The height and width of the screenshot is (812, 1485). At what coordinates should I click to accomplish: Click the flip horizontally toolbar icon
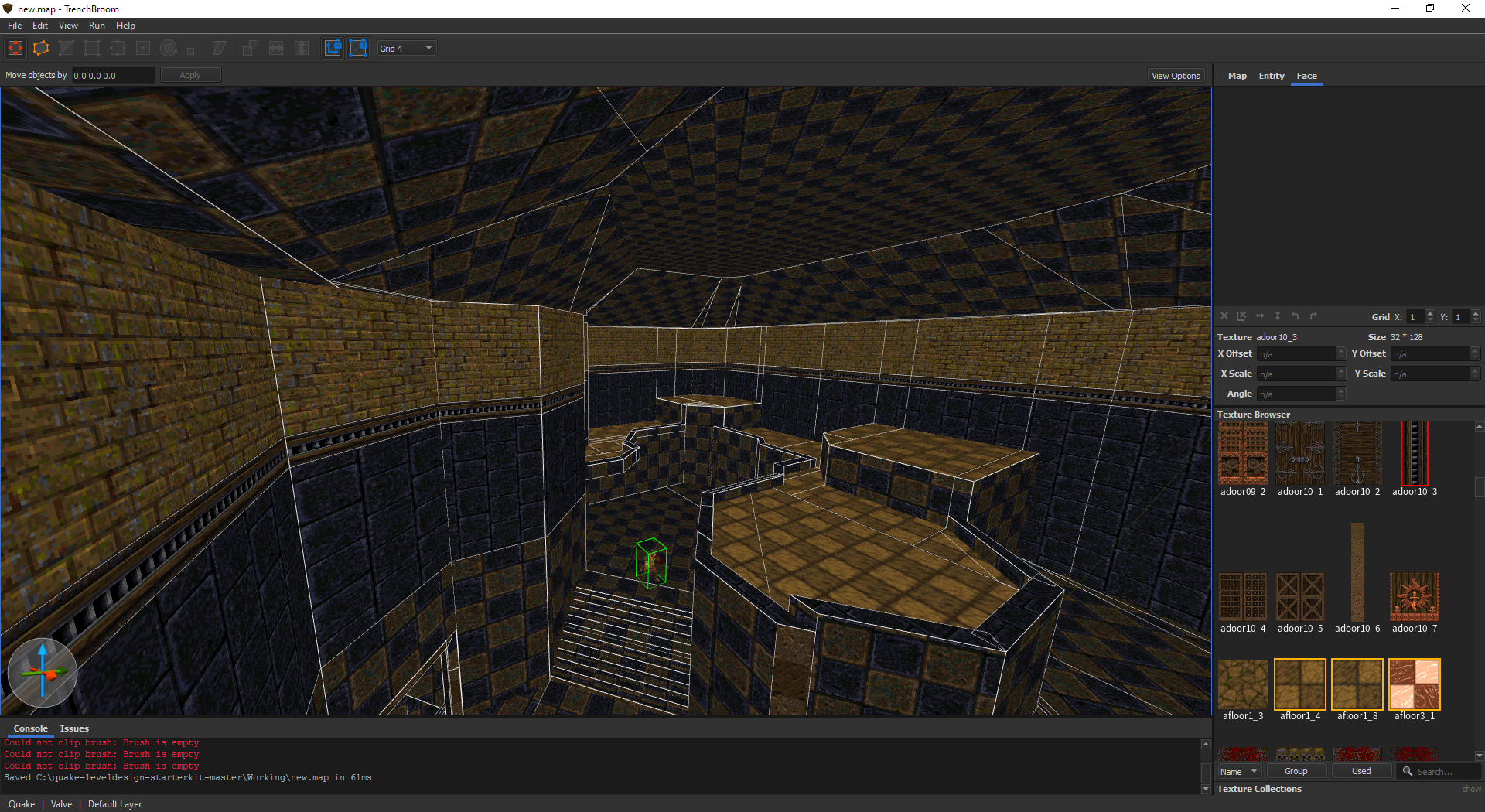[276, 48]
